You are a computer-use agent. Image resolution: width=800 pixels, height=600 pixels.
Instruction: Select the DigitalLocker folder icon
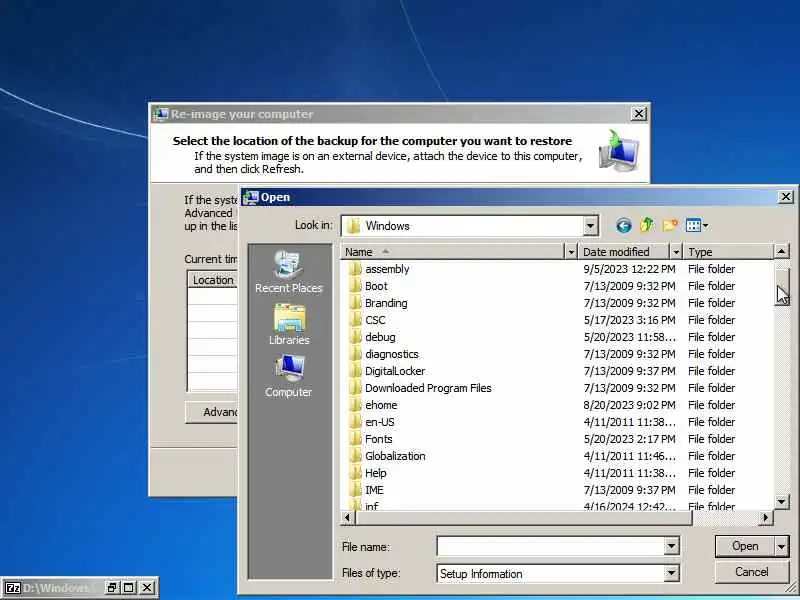[x=355, y=371]
